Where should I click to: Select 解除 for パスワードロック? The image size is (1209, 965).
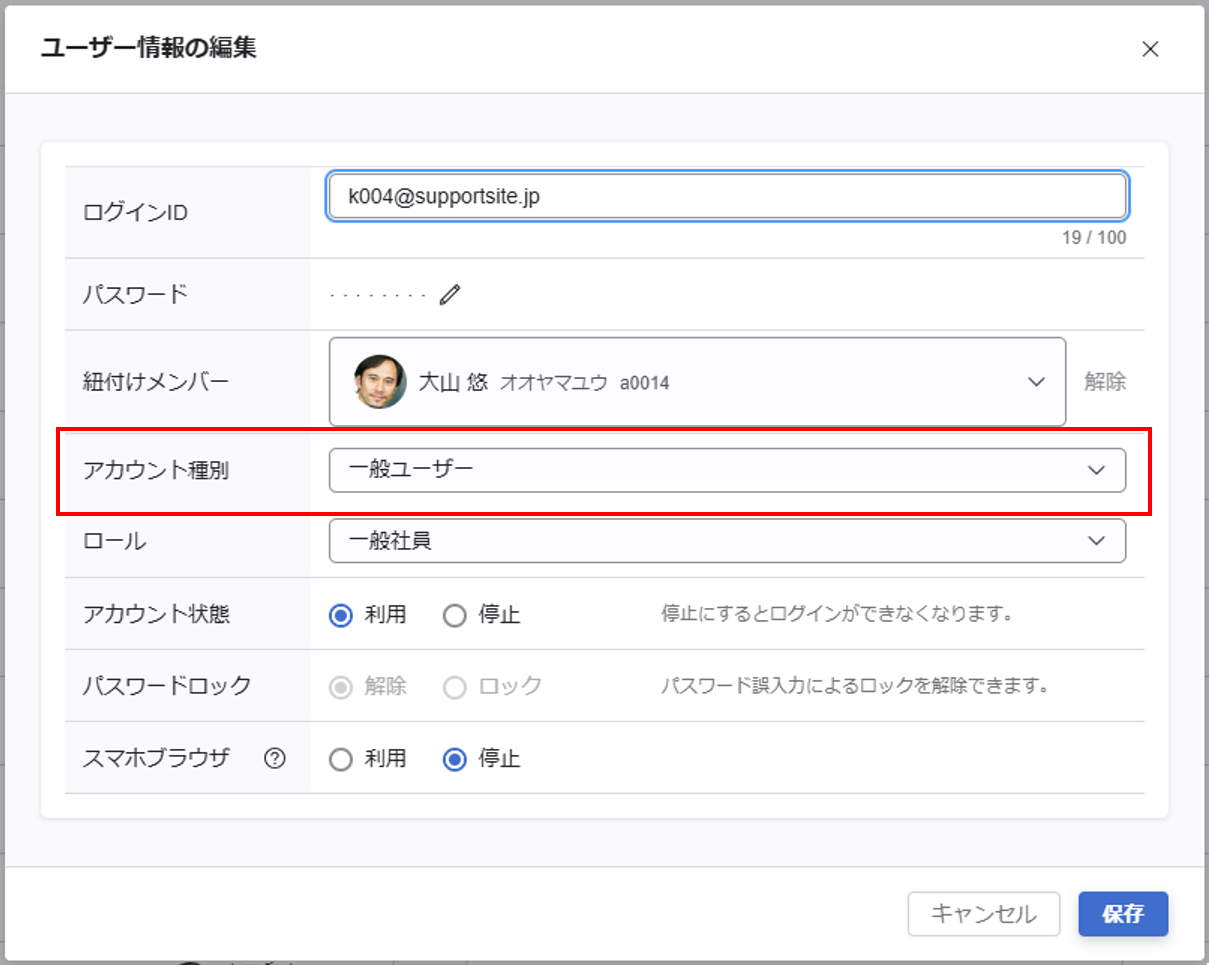point(341,687)
